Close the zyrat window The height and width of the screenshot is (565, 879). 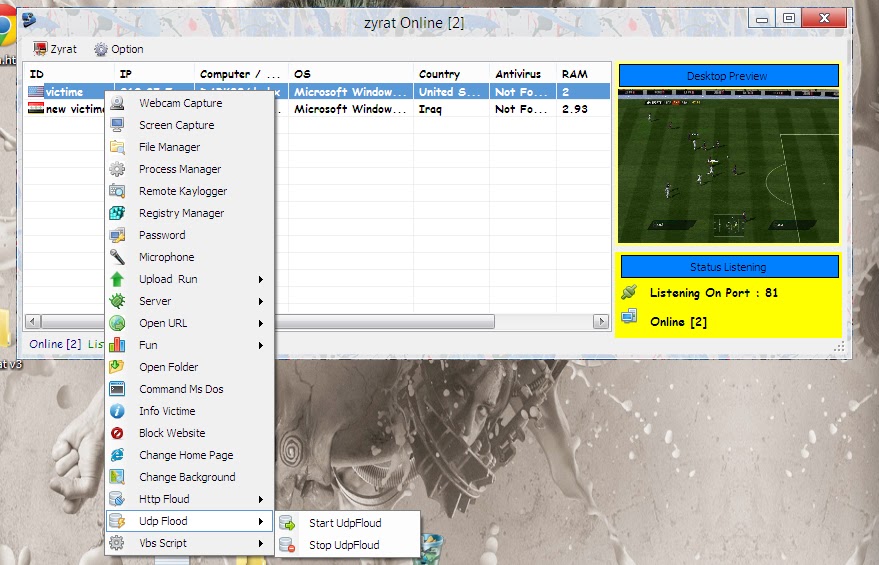click(x=824, y=18)
